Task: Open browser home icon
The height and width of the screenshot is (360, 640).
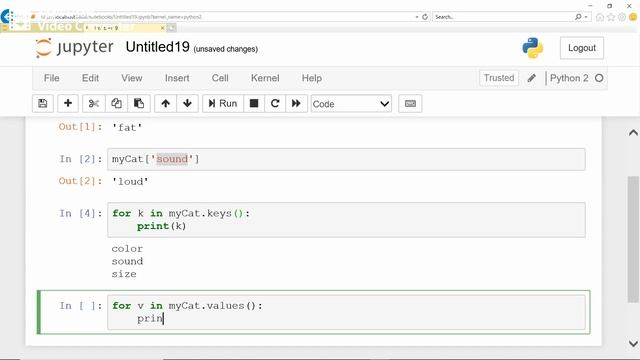Action: click(600, 17)
